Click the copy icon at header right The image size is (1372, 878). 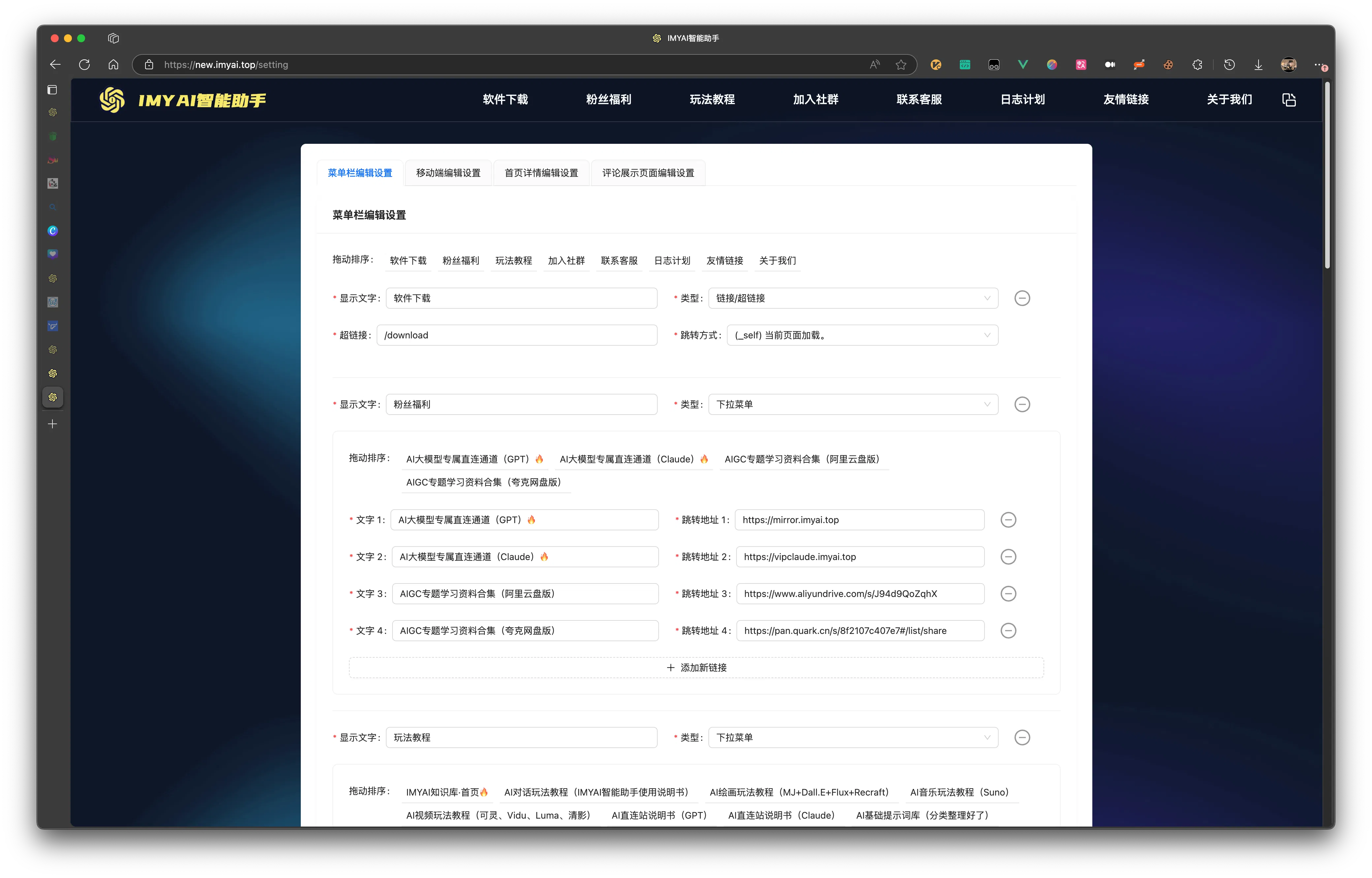tap(1289, 100)
